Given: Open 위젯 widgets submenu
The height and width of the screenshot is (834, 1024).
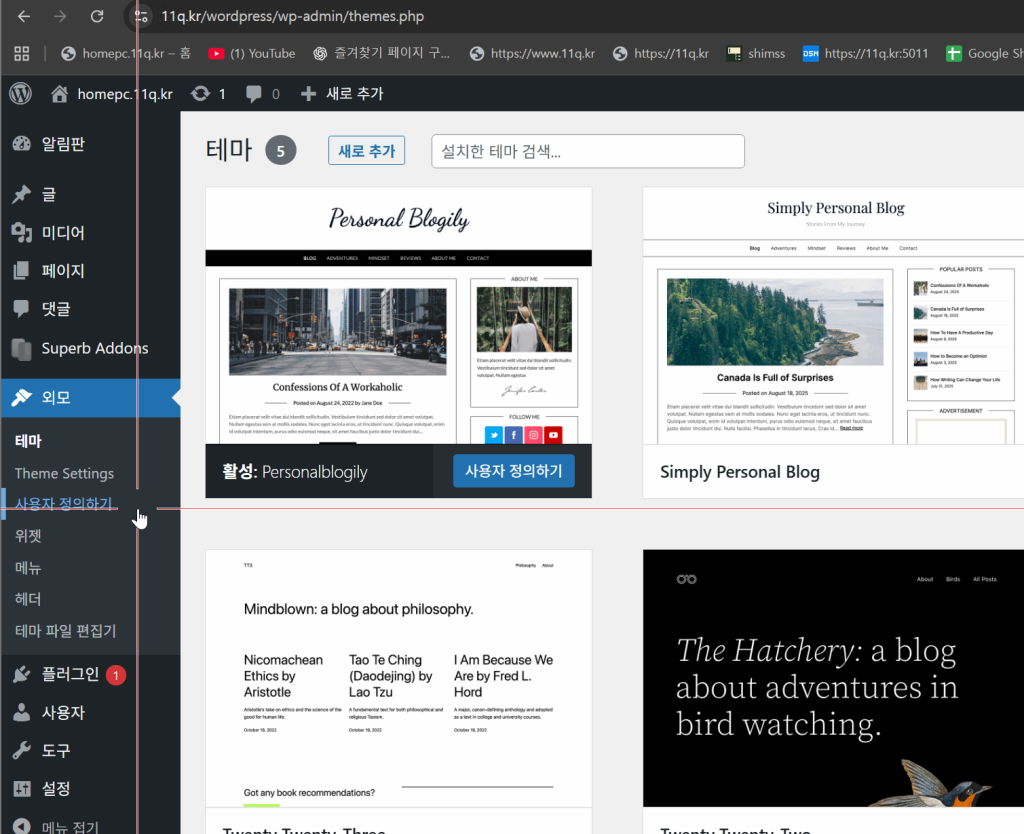Looking at the screenshot, I should (28, 536).
